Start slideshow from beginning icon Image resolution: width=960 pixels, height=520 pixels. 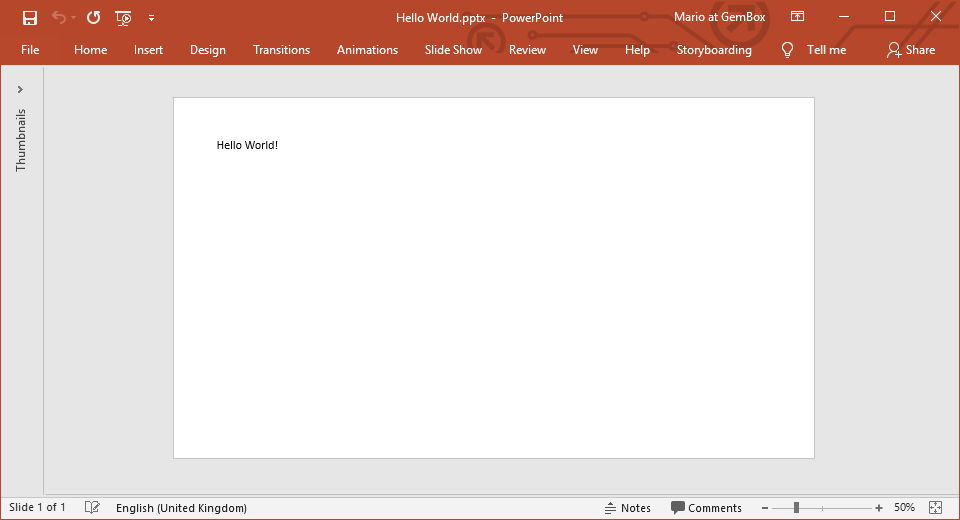tap(123, 17)
